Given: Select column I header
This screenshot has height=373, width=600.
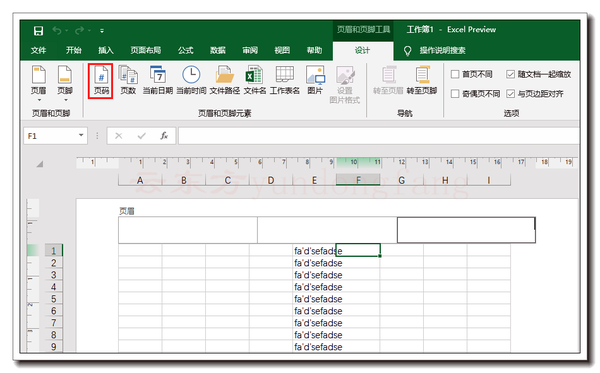Looking at the screenshot, I should (489, 180).
